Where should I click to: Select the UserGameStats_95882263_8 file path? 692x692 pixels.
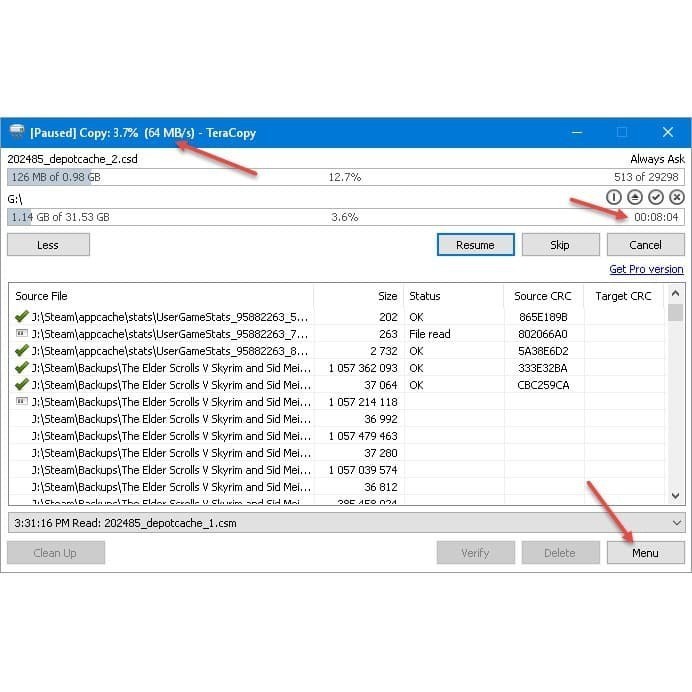tap(170, 351)
